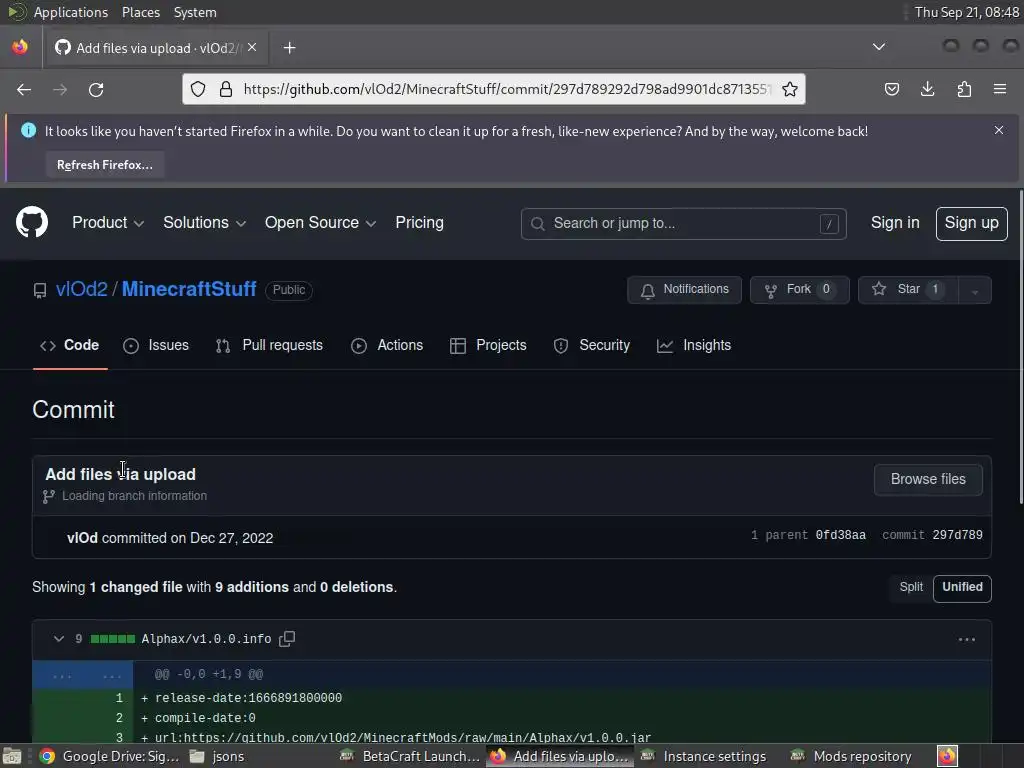Click the Firefox icon in the bottom tray
This screenshot has height=768, width=1024.
pyautogui.click(x=947, y=756)
